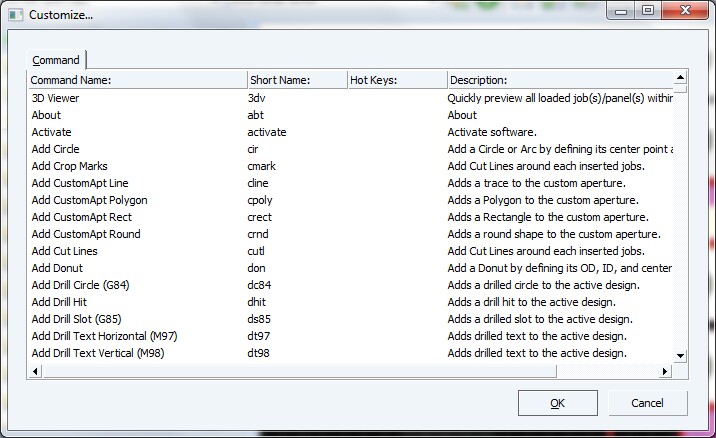
Task: Click the Description column header
Action: click(560, 80)
